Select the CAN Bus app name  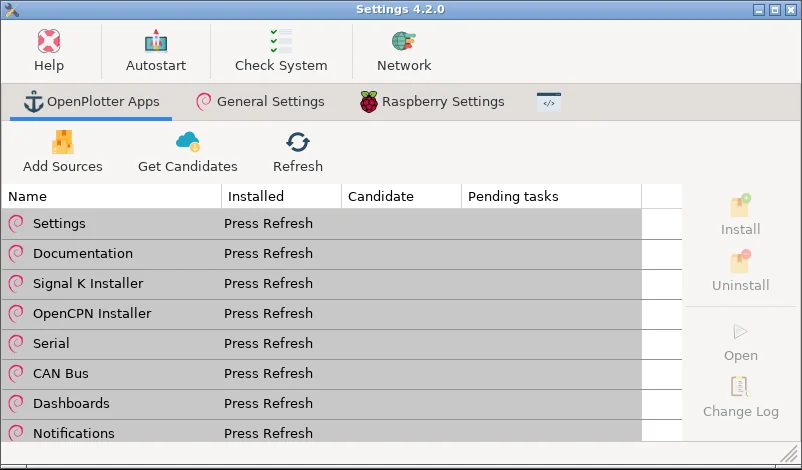[61, 373]
